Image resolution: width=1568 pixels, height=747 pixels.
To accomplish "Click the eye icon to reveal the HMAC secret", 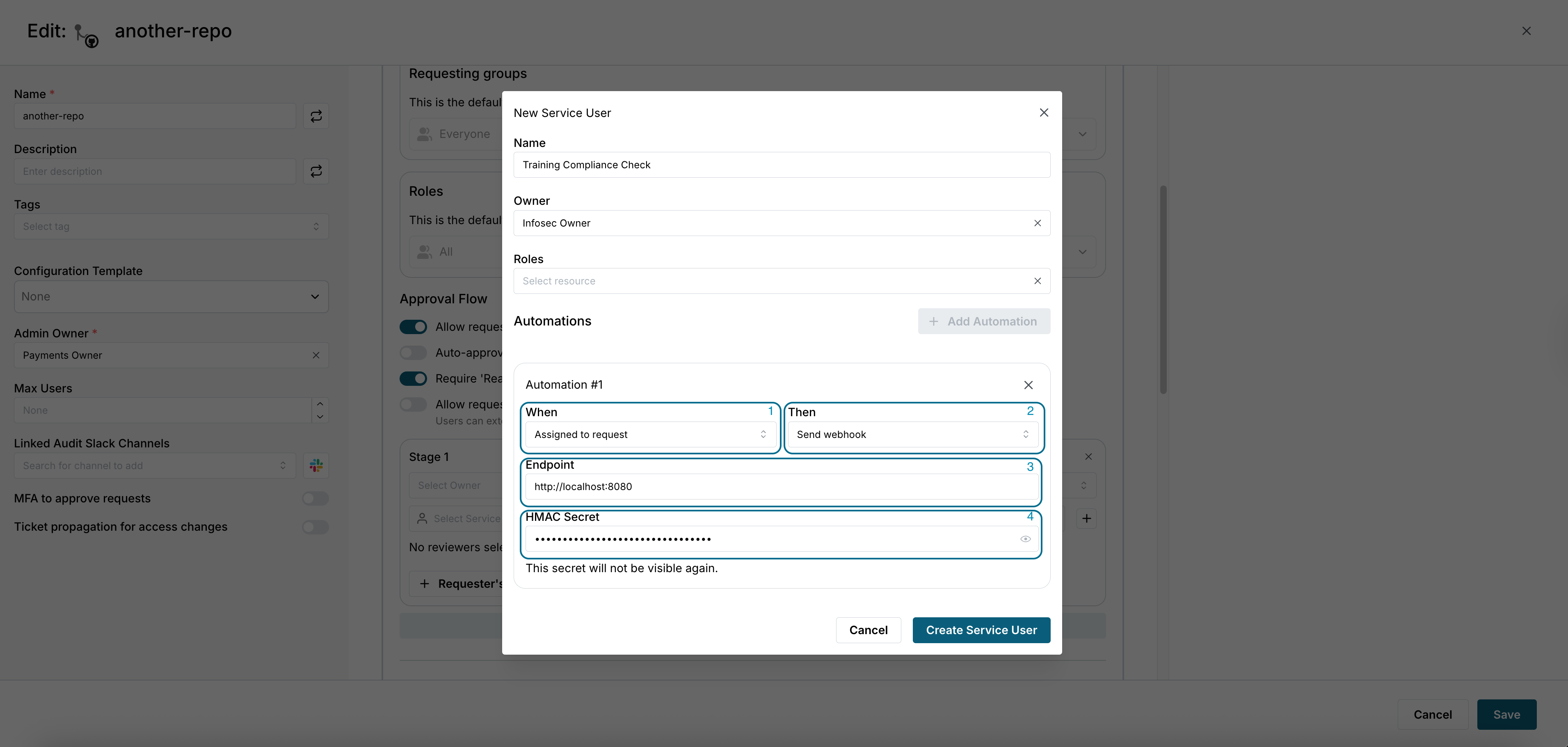I will coord(1025,539).
